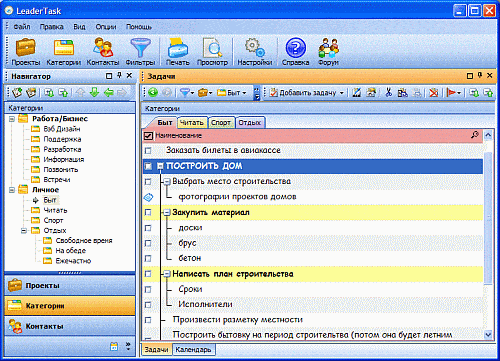500x361 pixels.
Task: Click the red flag icon
Action: pyautogui.click(x=451, y=92)
